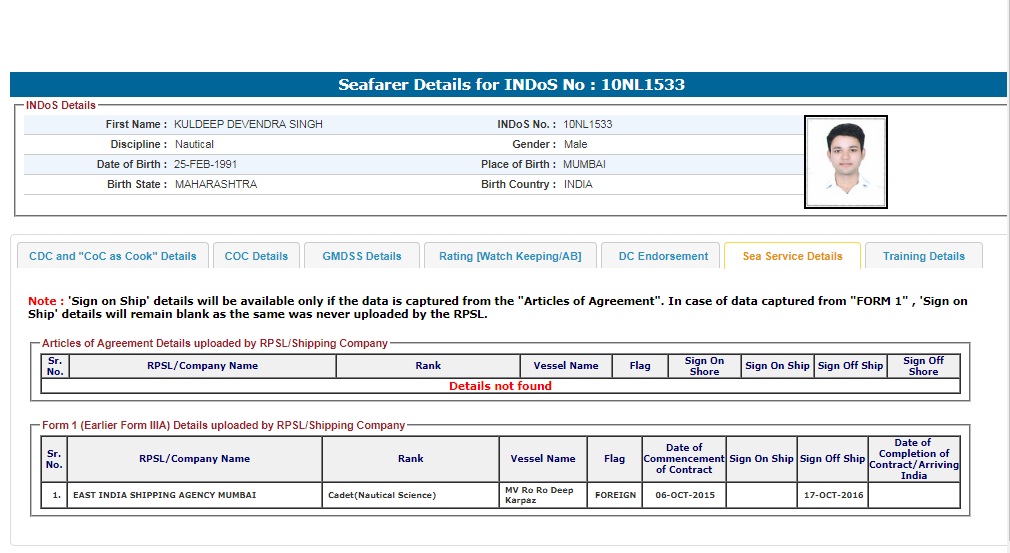The width and height of the screenshot is (1010, 553).
Task: Select East India Shipping Agency Mumbai cell
Action: pos(164,496)
